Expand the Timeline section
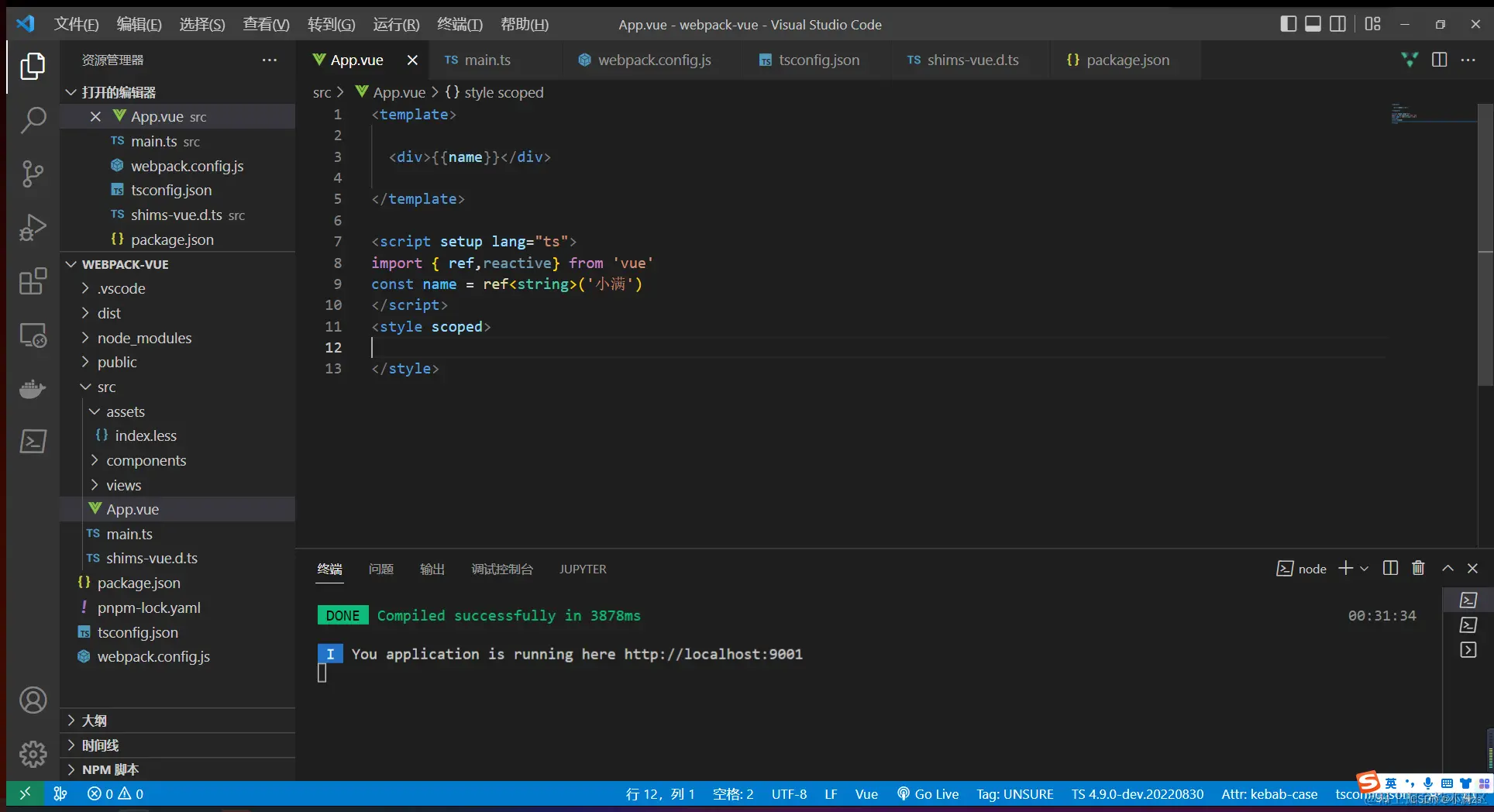Viewport: 1494px width, 812px height. tap(177, 745)
